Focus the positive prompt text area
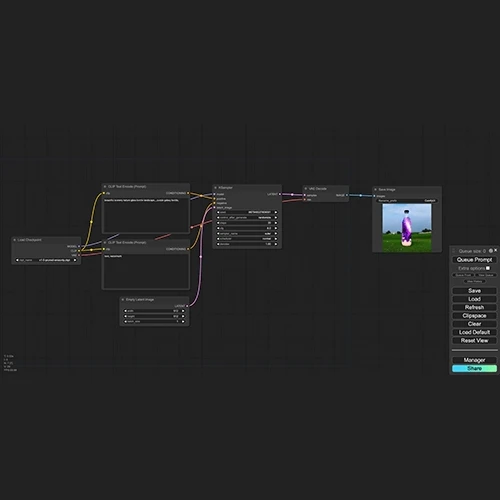This screenshot has width=500, height=500. 146,215
